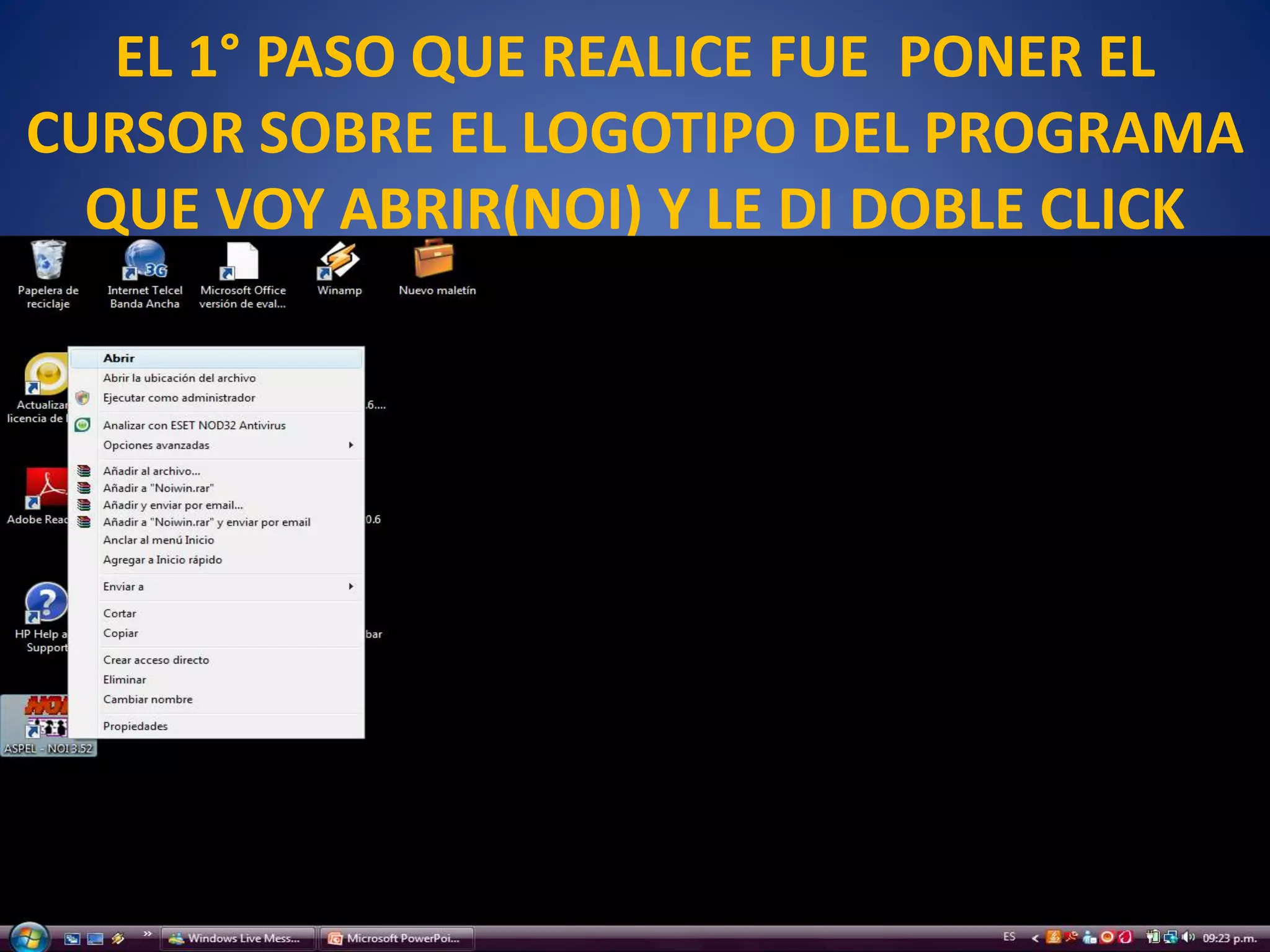Viewport: 1270px width, 952px height.
Task: Click the ES language indicator in the taskbar
Action: click(1009, 937)
